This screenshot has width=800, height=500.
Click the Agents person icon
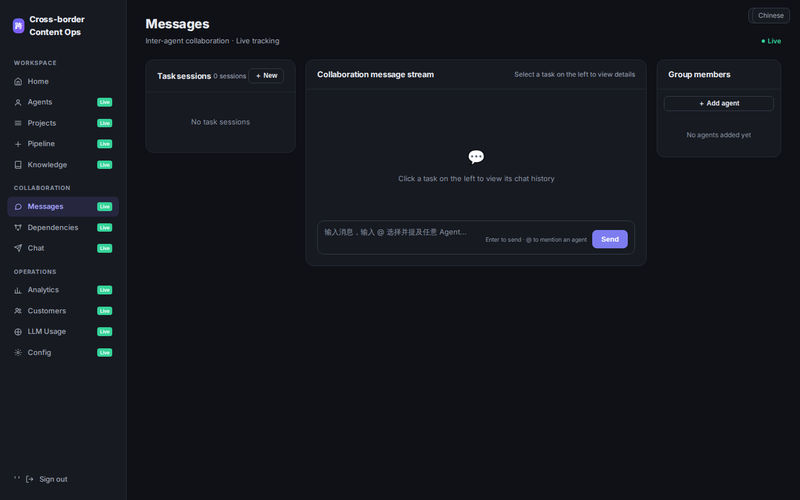pyautogui.click(x=18, y=103)
